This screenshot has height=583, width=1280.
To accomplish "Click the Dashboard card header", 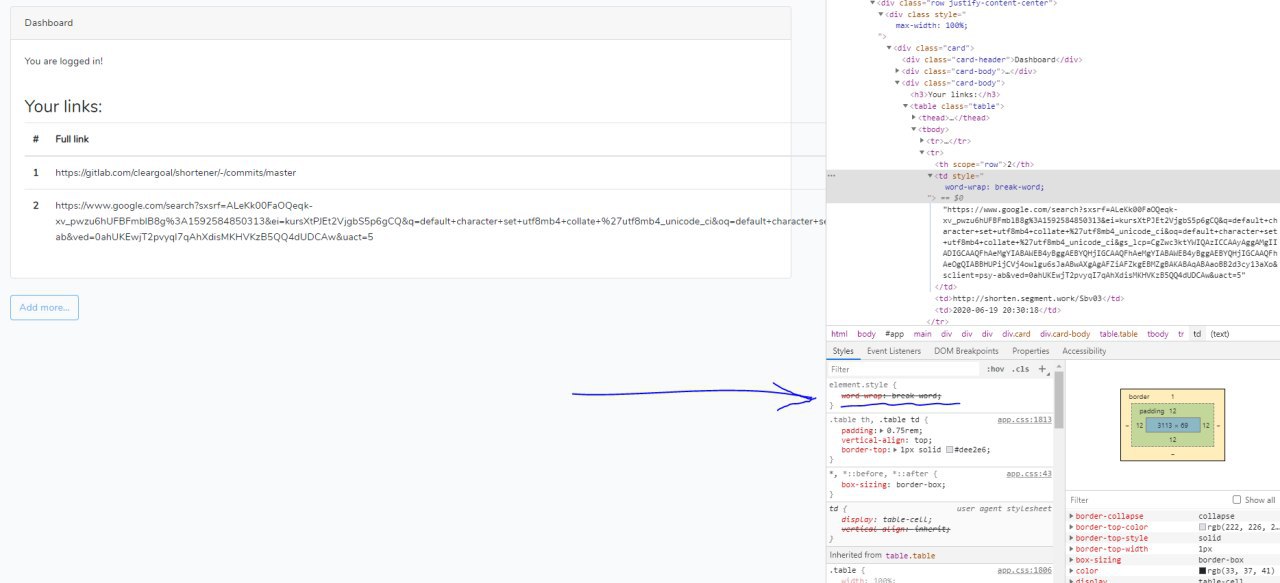I will point(400,23).
